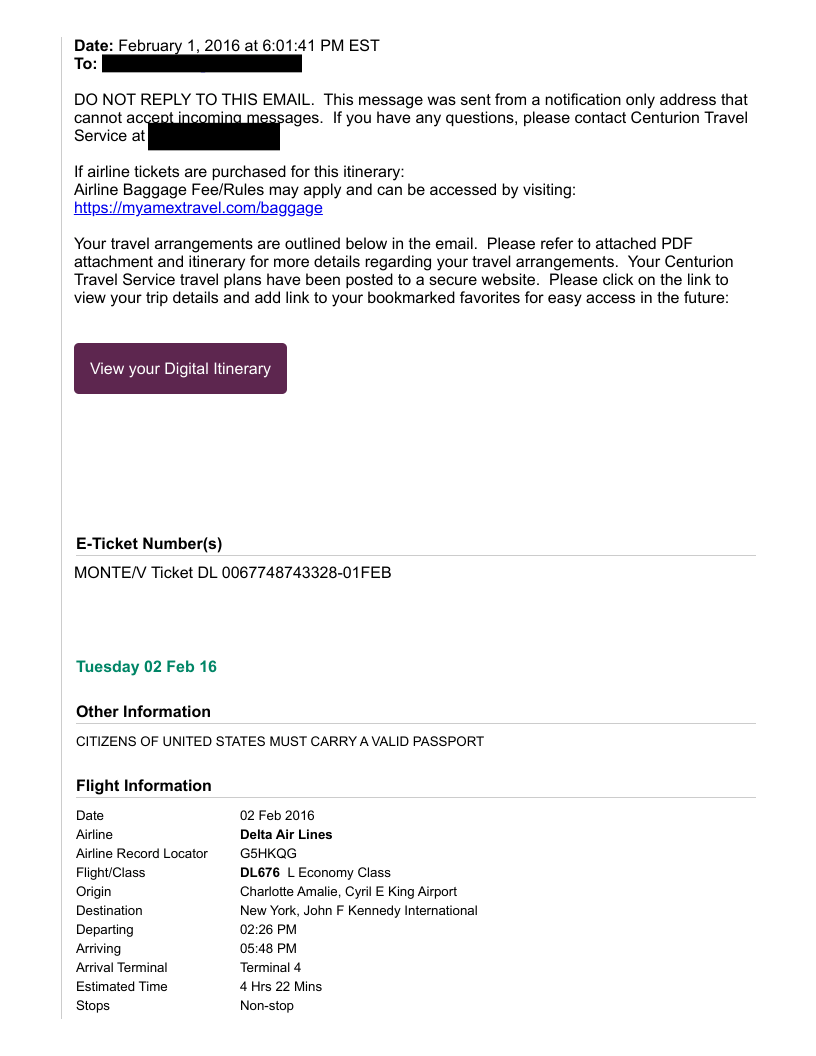This screenshot has height=1056, width=816.
Task: Click the MONTE/V ticket number line
Action: click(232, 573)
